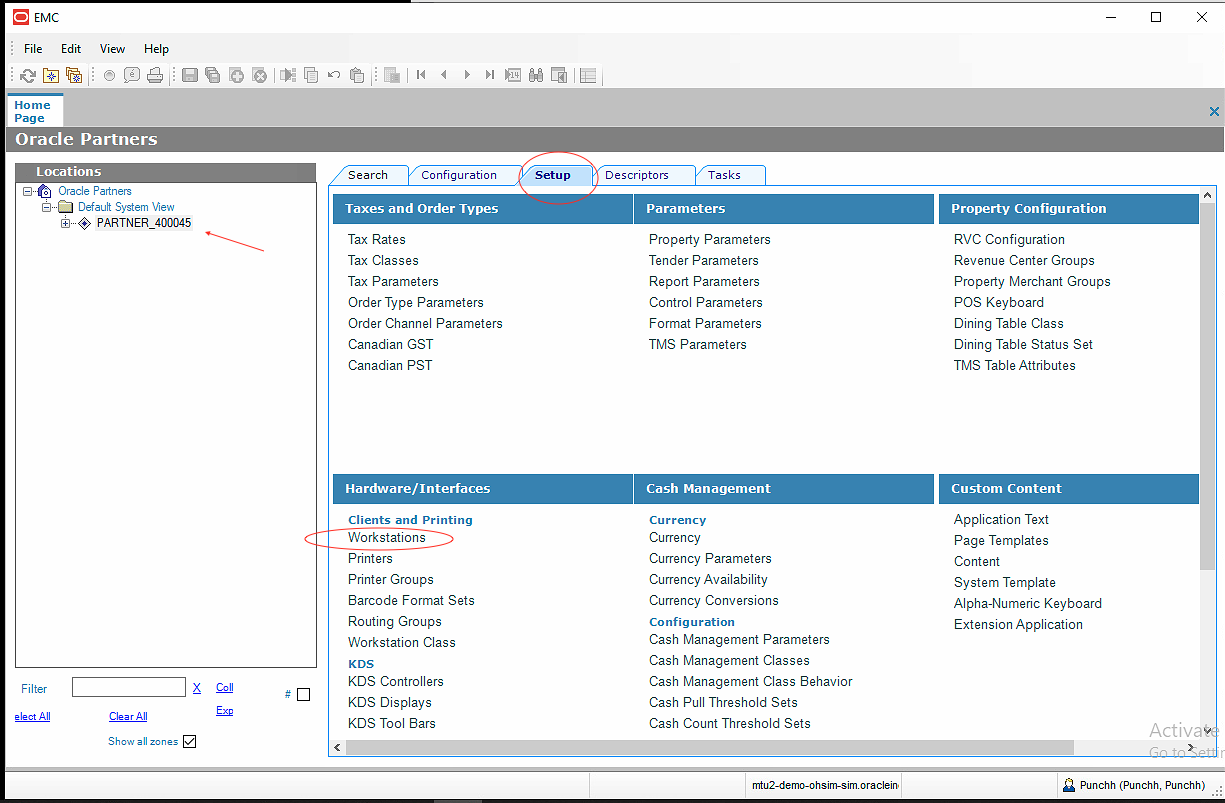Screen dimensions: 1225x803
Task: Click the speech-bubble toolbar icon
Action: [x=131, y=75]
